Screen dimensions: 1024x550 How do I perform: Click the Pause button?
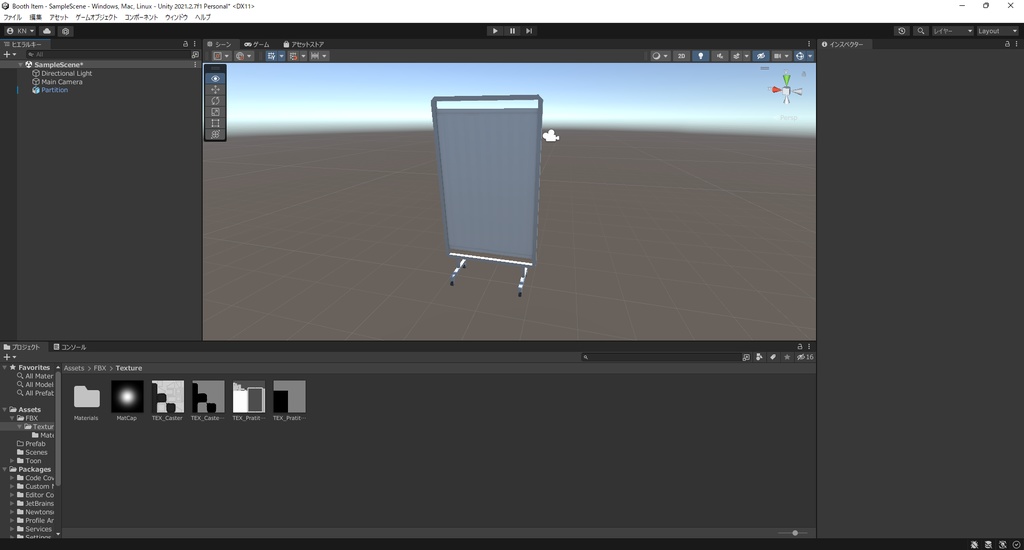(x=512, y=31)
